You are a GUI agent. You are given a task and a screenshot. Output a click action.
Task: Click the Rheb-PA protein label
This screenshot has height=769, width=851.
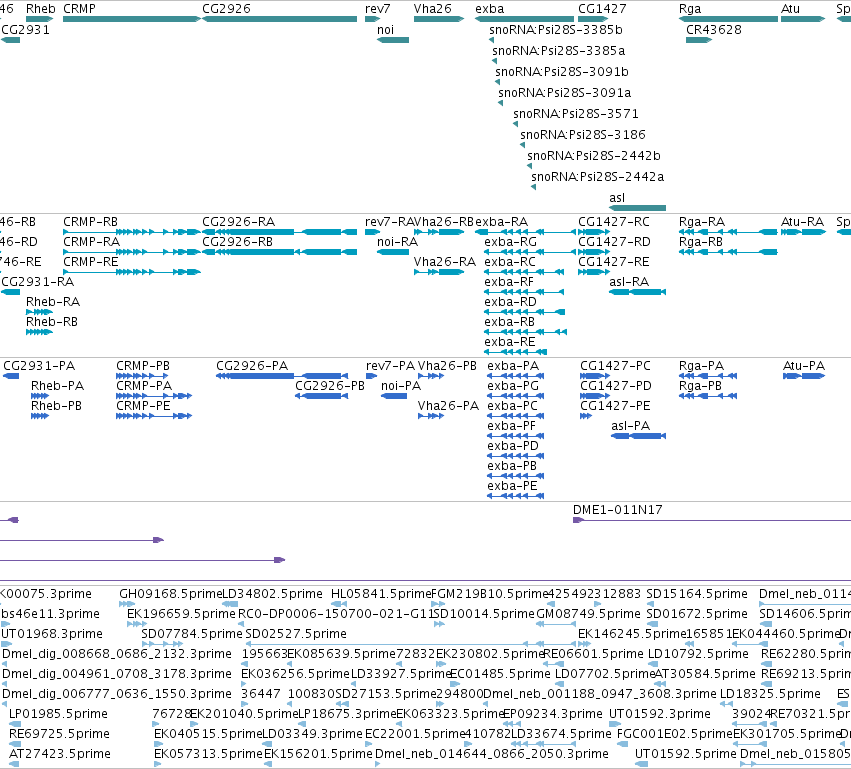pyautogui.click(x=57, y=386)
